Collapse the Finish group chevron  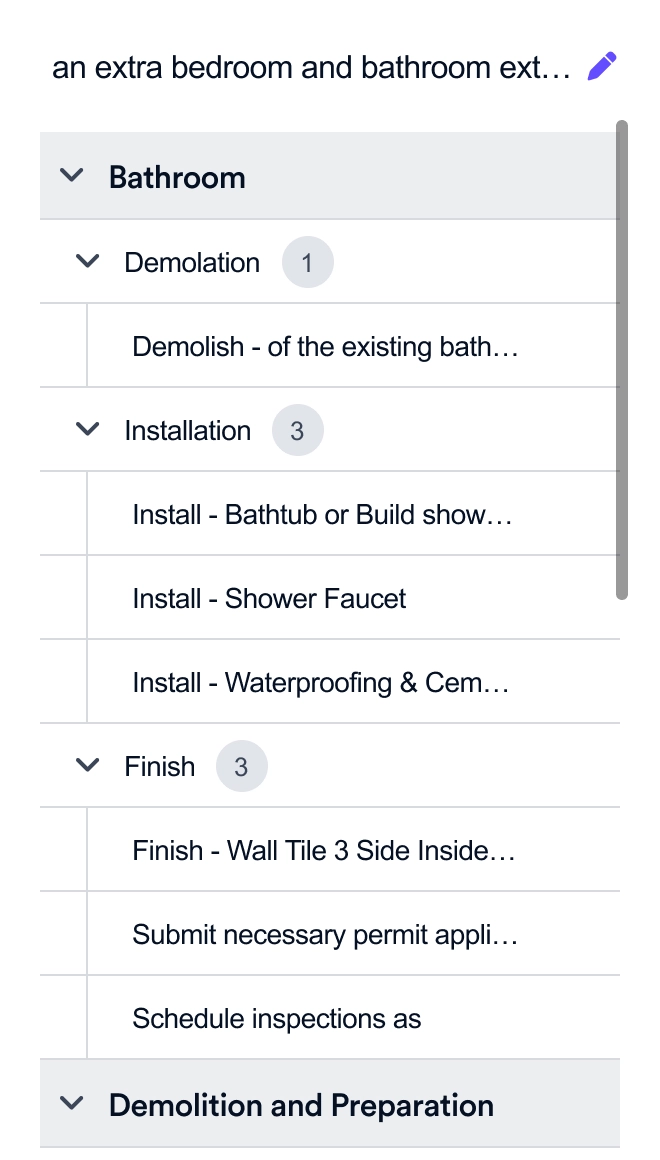pos(88,766)
